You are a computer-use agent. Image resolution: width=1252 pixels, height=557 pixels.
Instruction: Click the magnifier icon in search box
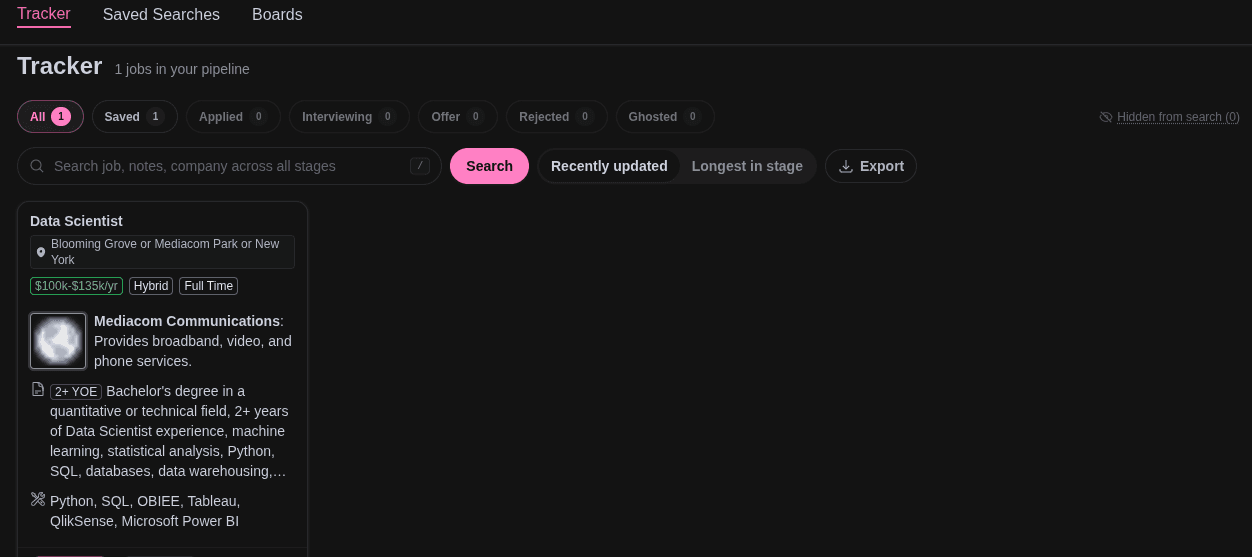point(37,166)
